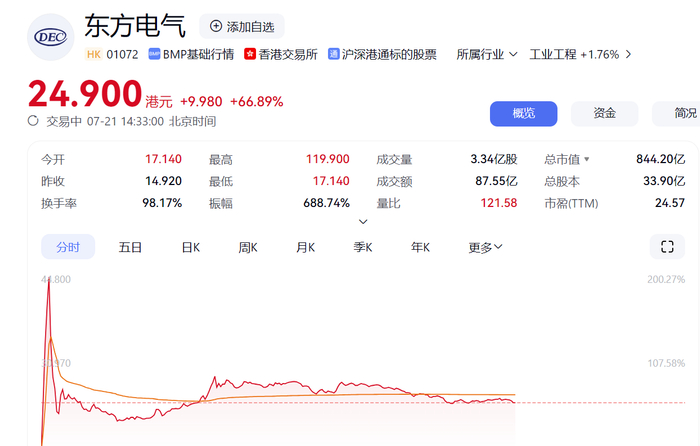Viewport: 700px width, 446px height.
Task: Select the 月K chart tab
Action: (x=306, y=247)
